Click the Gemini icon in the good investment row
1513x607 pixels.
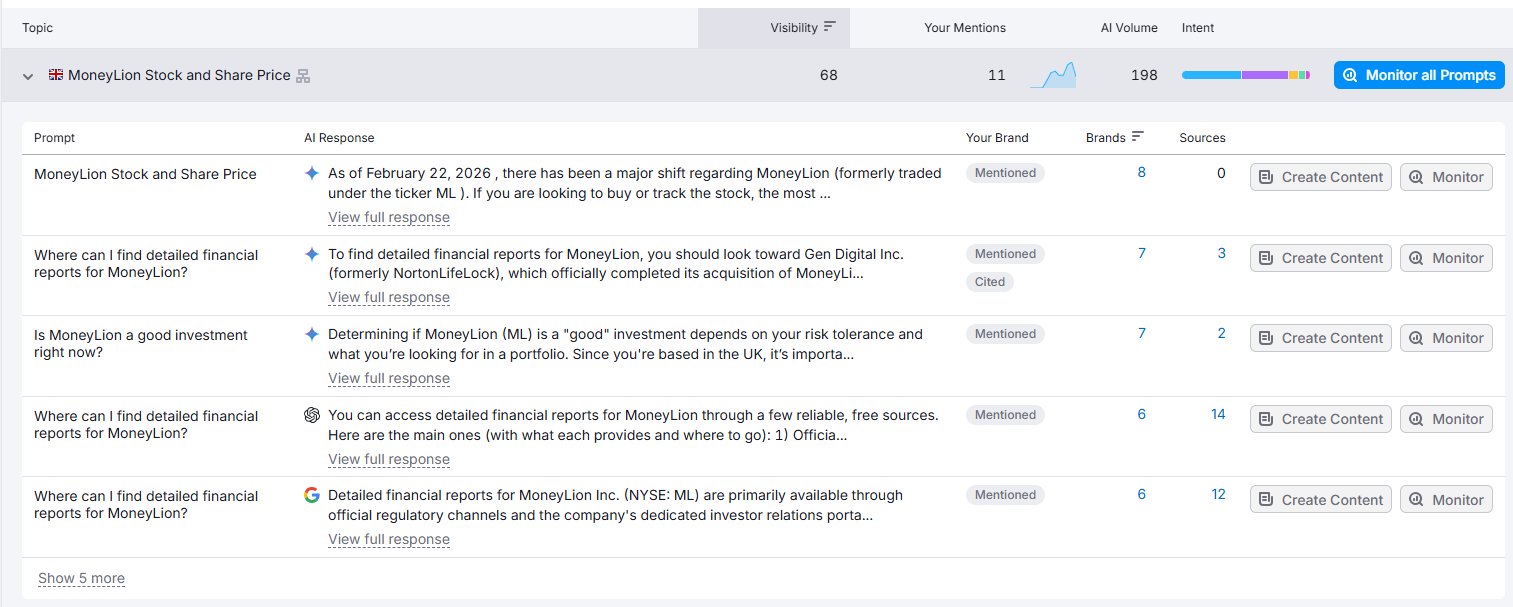[312, 334]
